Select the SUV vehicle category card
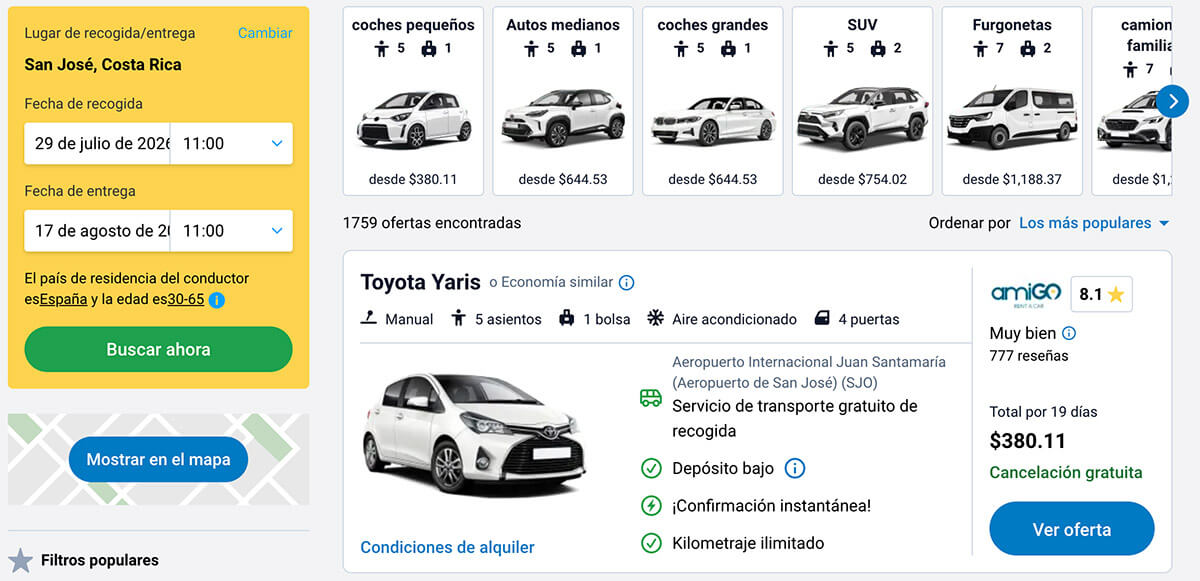1200x581 pixels. (x=862, y=95)
